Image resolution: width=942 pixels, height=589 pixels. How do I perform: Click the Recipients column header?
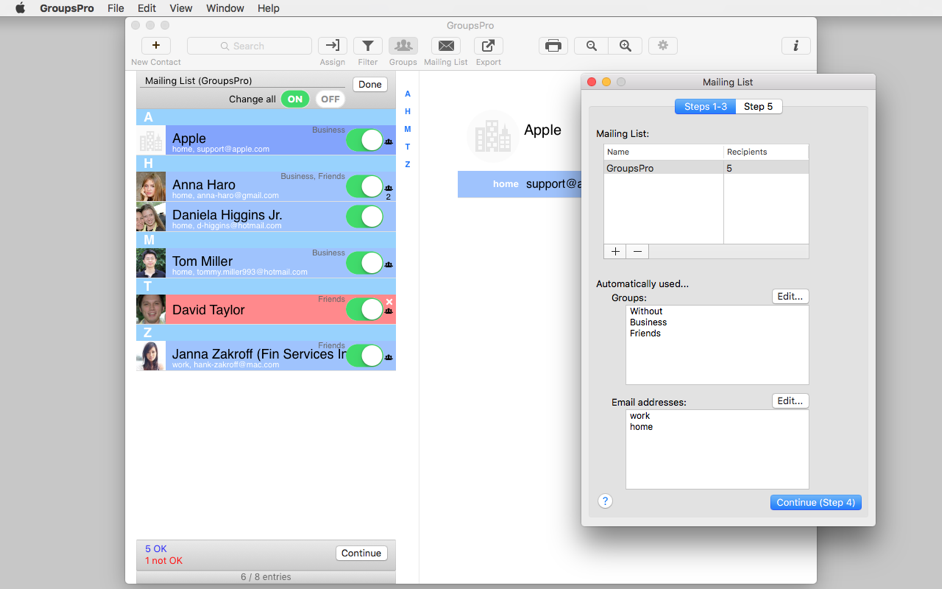(x=766, y=152)
